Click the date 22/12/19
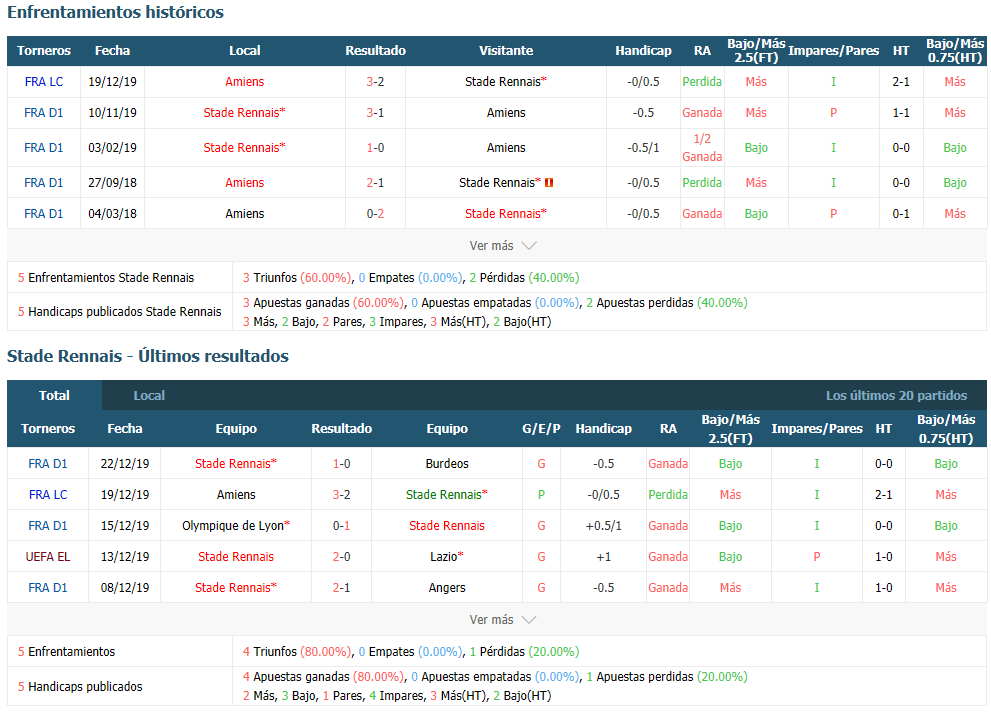Image resolution: width=991 pixels, height=712 pixels. [x=125, y=464]
